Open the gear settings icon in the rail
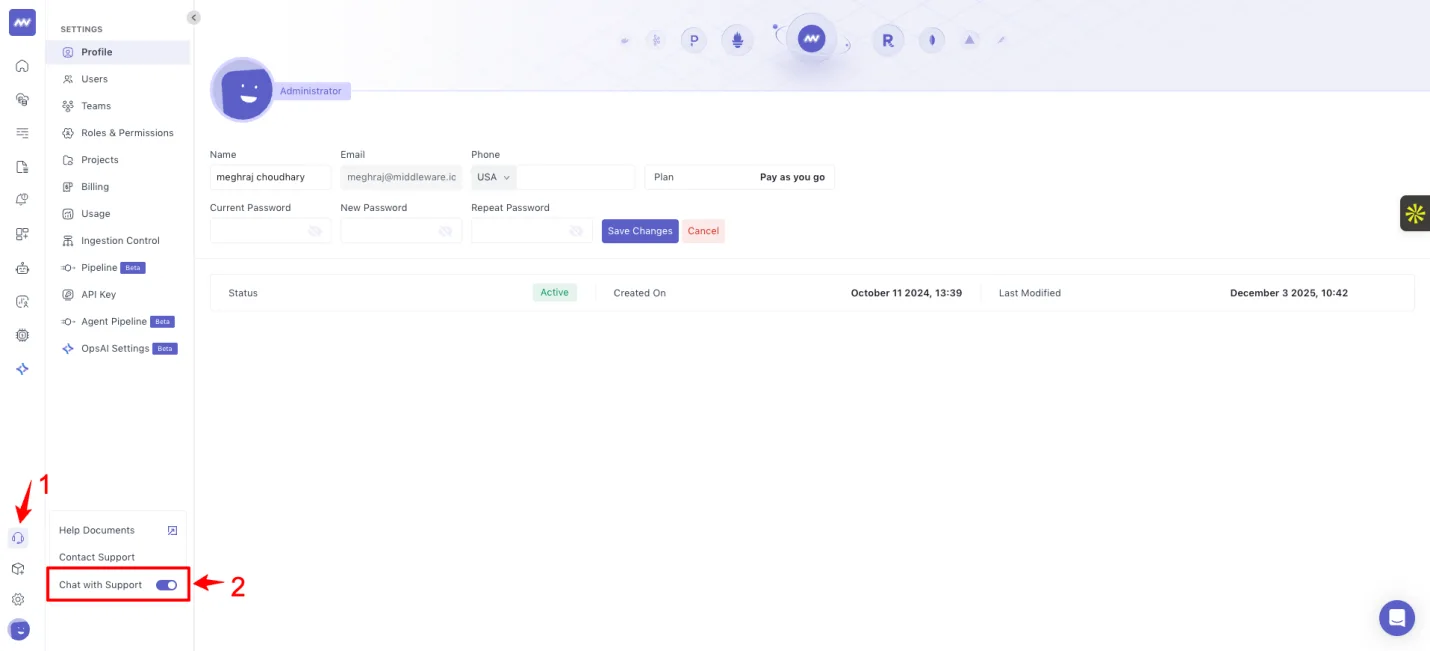The width and height of the screenshot is (1430, 651). [x=18, y=600]
